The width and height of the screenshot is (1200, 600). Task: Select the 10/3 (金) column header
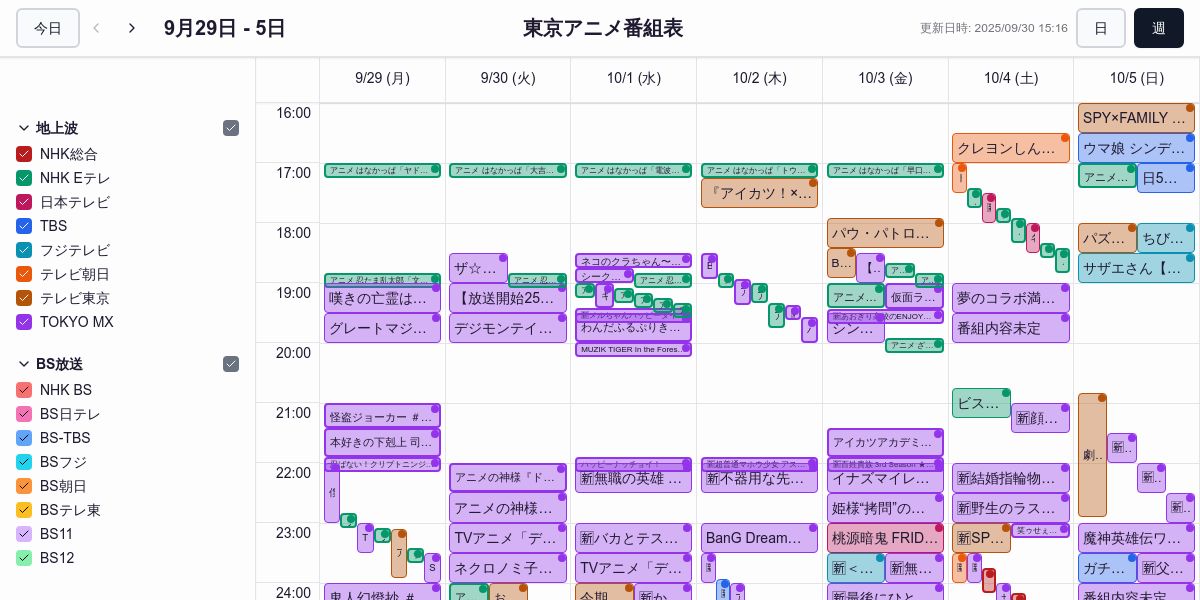tap(885, 78)
